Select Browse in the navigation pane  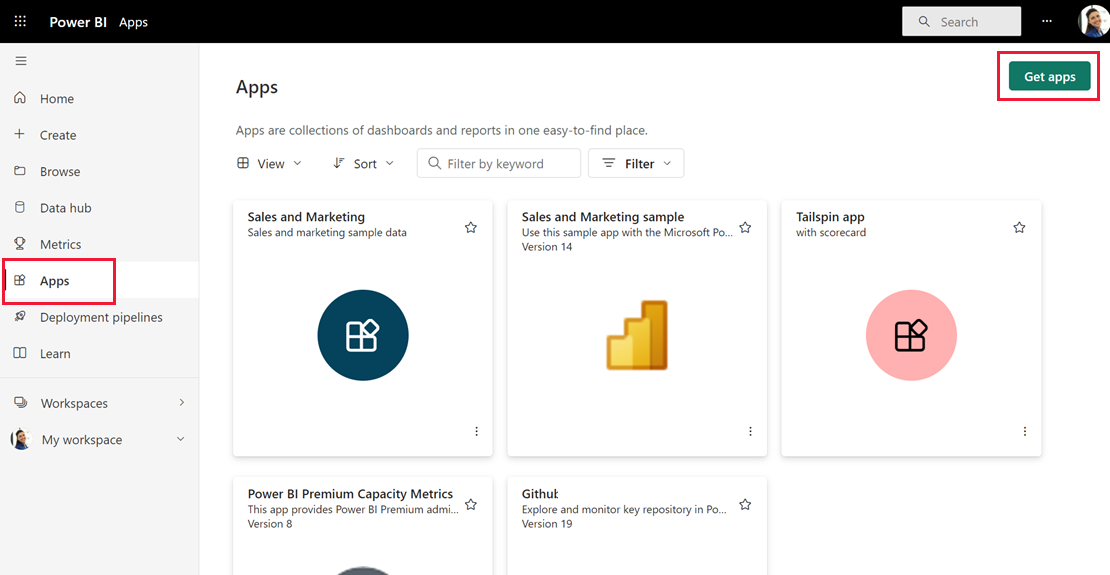60,172
